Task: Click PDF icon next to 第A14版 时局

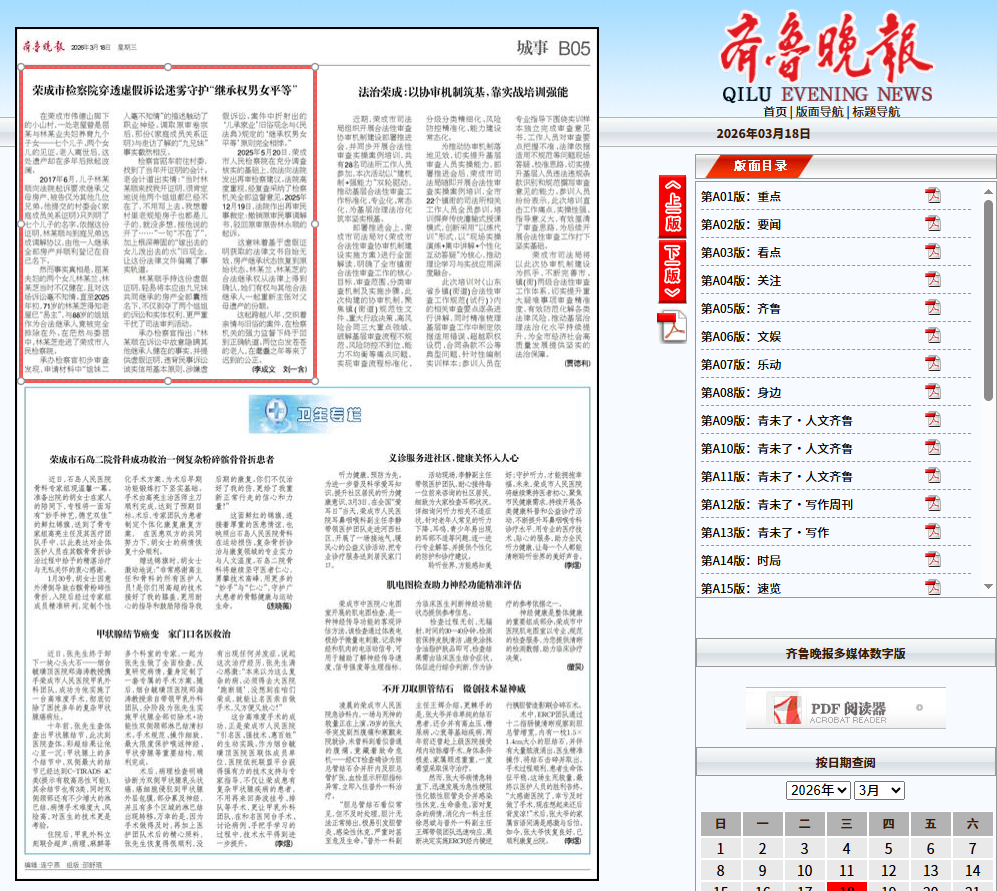Action: click(934, 560)
